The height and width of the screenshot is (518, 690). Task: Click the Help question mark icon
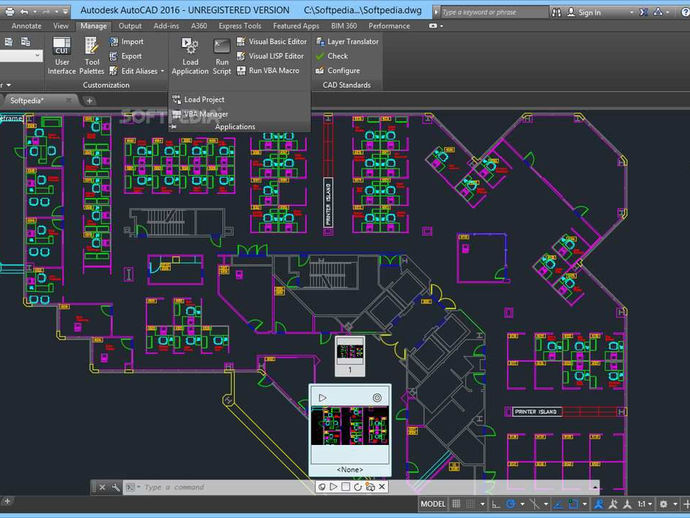685,12
